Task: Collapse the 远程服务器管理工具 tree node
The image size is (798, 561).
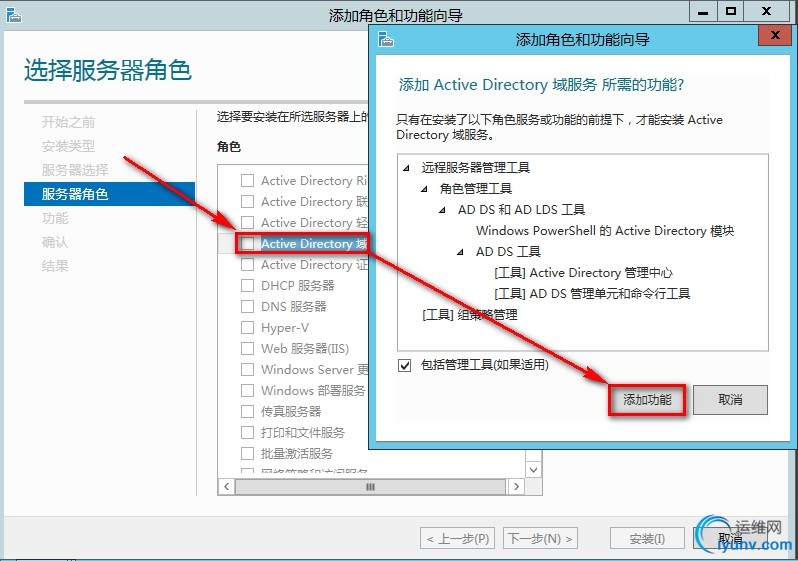Action: [x=406, y=168]
